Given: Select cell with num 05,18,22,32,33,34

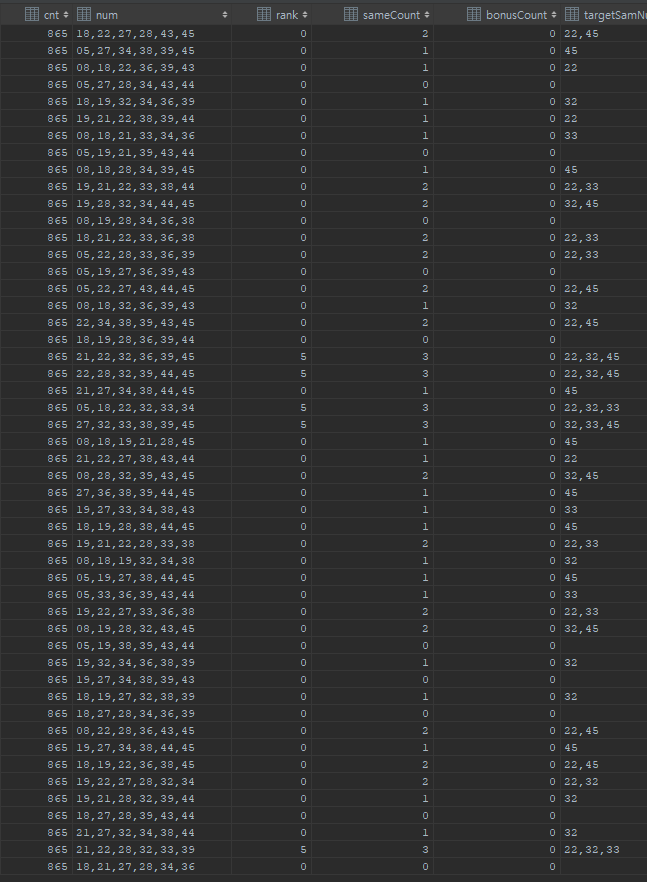Looking at the screenshot, I should [x=152, y=408].
